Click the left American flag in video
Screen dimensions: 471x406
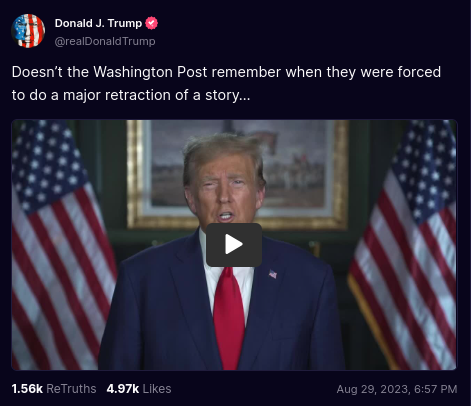coord(62,245)
